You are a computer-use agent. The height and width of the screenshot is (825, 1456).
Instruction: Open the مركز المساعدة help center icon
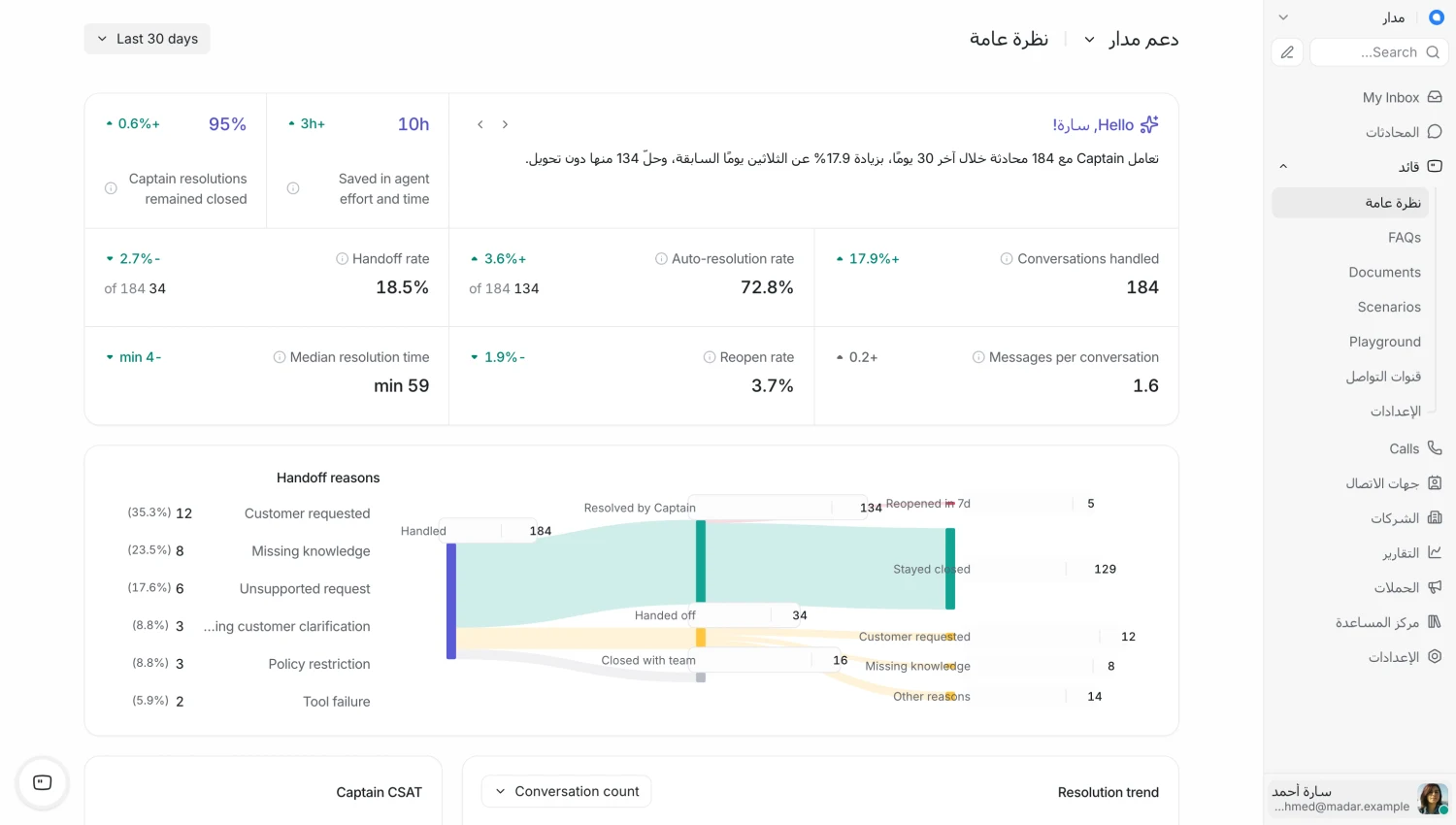pos(1435,622)
